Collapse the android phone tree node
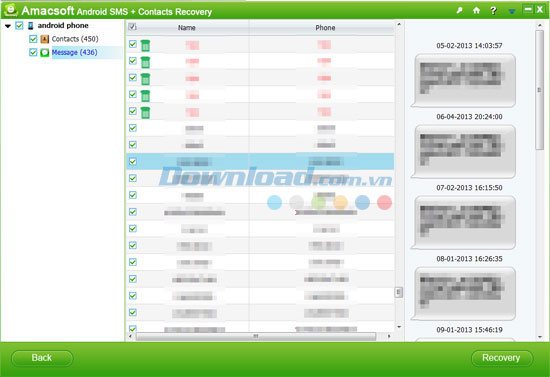Screen dimensions: 550x377 pyautogui.click(x=8, y=26)
